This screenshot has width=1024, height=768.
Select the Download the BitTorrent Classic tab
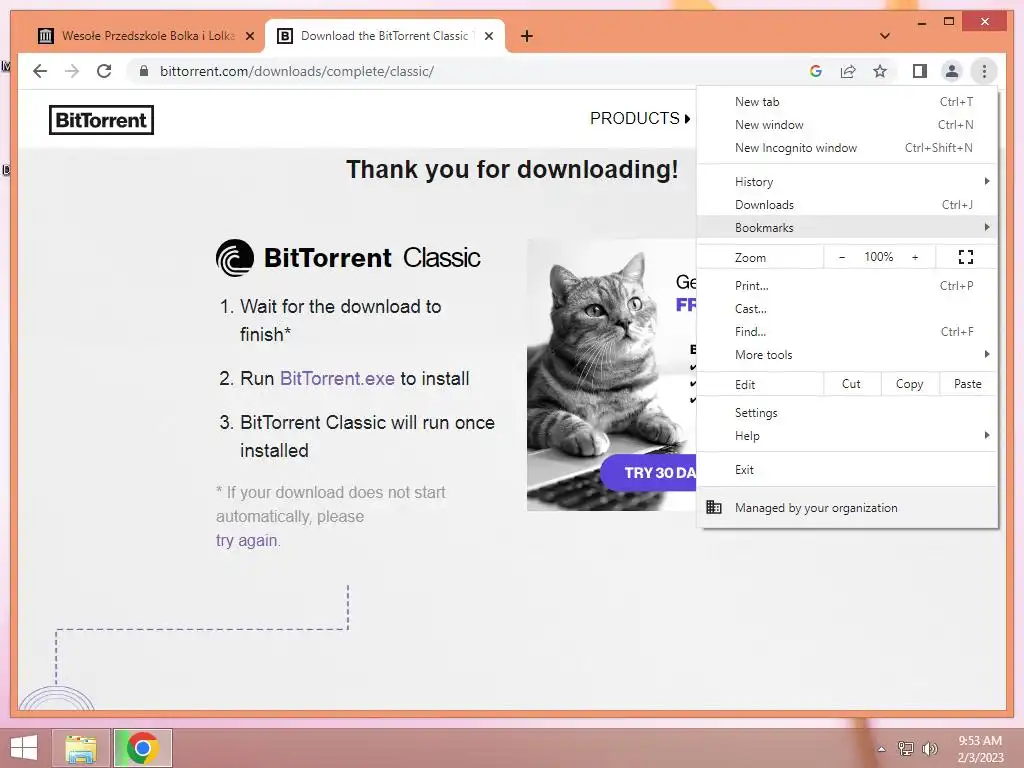click(x=385, y=36)
